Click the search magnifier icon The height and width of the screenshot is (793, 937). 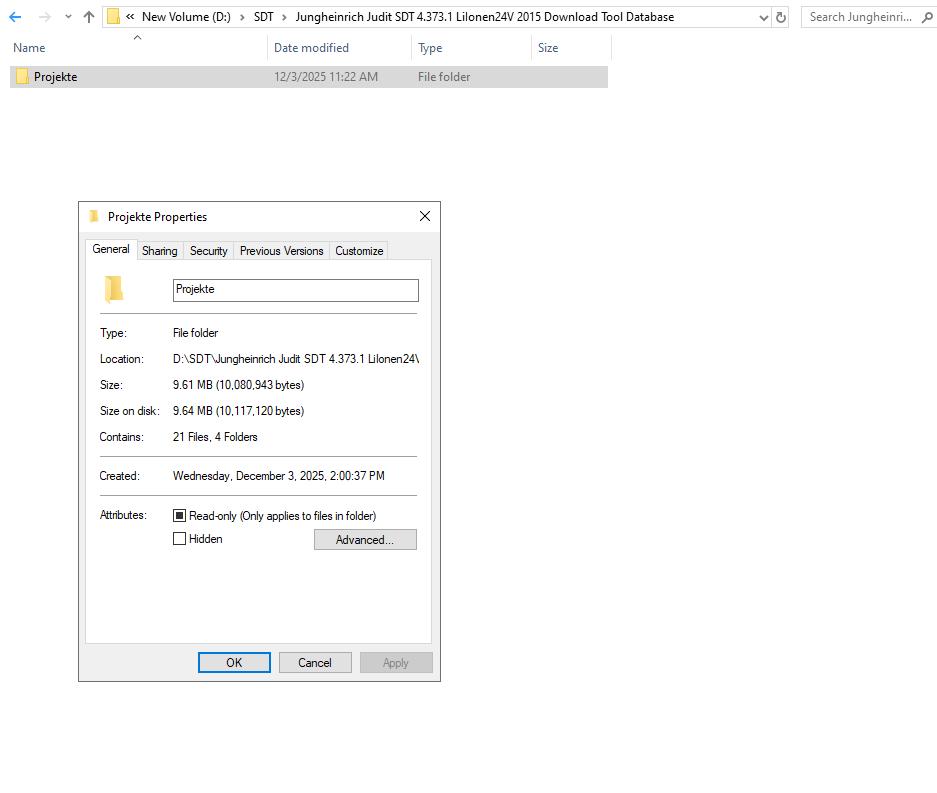point(928,17)
